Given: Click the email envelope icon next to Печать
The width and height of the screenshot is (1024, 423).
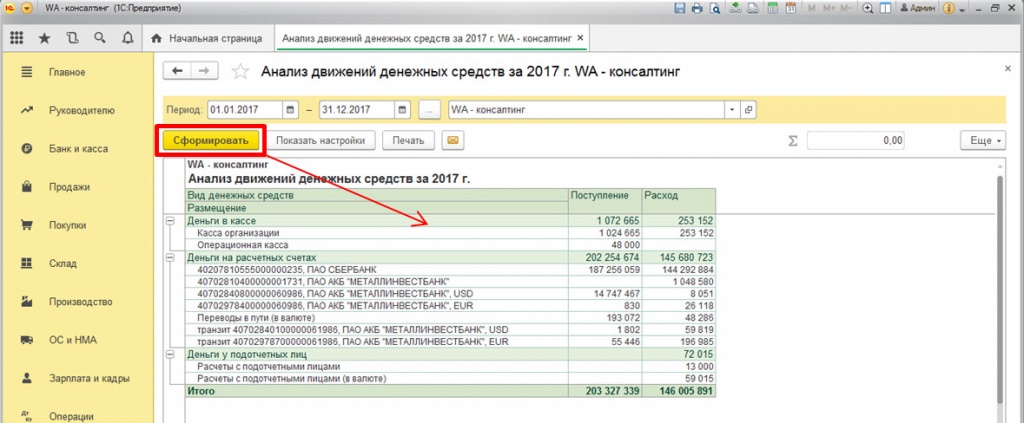Looking at the screenshot, I should (x=452, y=140).
